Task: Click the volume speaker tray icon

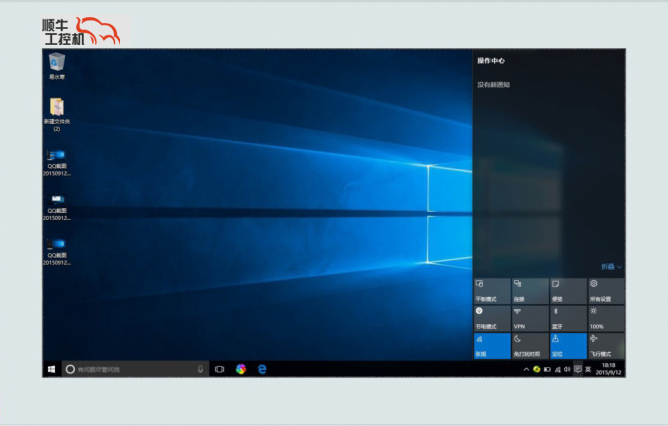Action: 567,369
